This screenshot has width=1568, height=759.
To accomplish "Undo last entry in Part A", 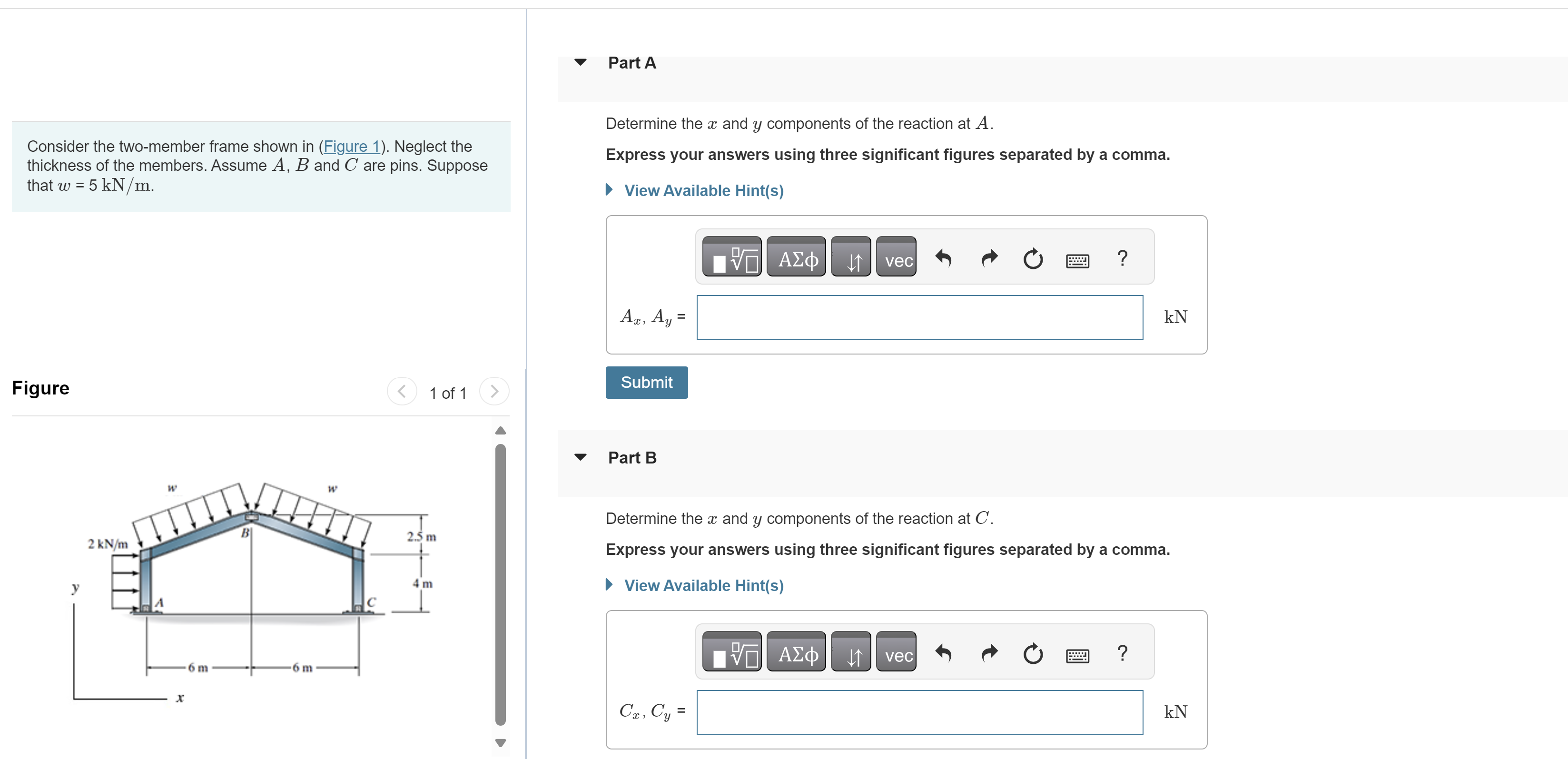I will (943, 258).
